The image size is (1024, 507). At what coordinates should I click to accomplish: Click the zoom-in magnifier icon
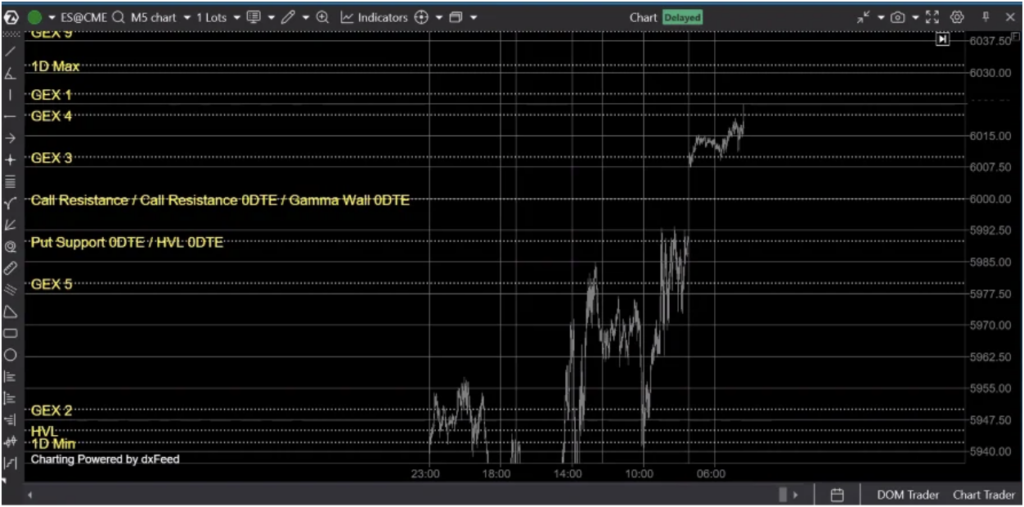point(323,18)
